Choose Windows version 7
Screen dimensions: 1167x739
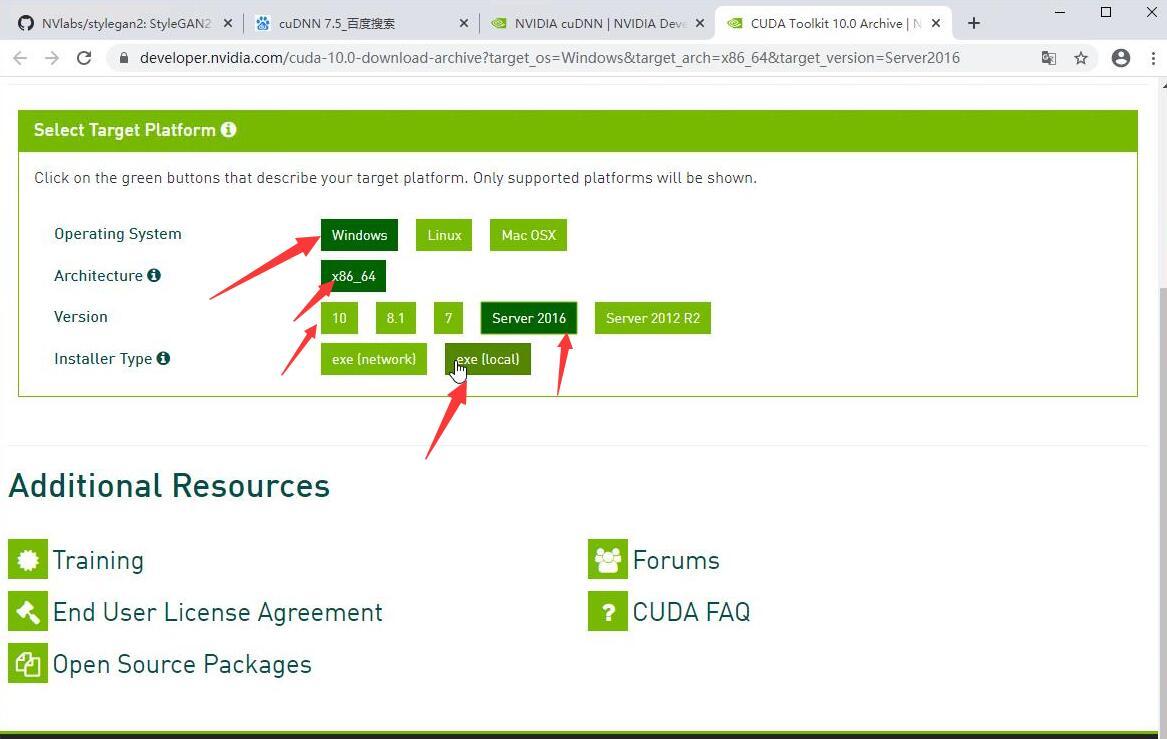point(449,318)
